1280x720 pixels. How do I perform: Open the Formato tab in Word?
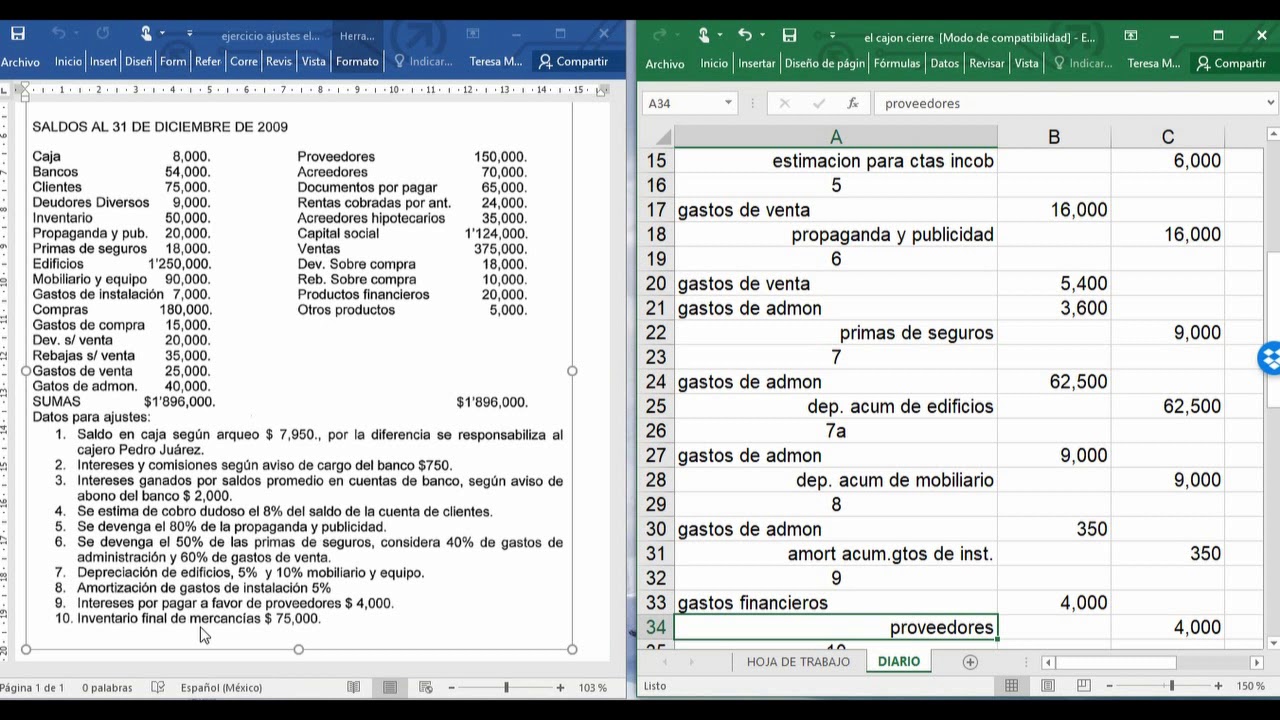click(x=357, y=62)
